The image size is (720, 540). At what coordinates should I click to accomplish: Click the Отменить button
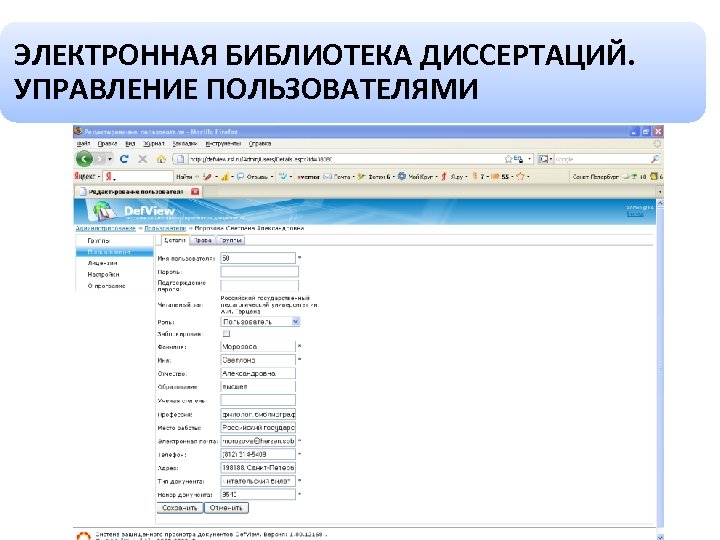click(x=226, y=508)
